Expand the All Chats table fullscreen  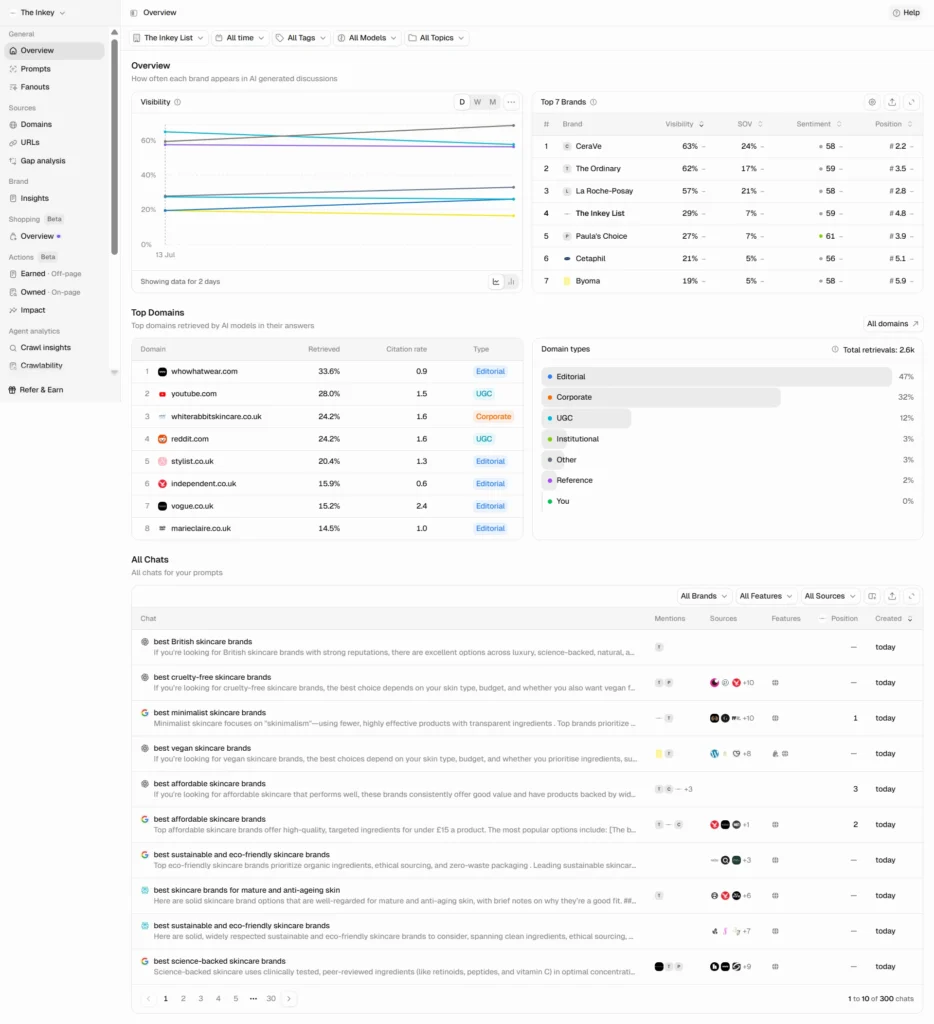(911, 596)
